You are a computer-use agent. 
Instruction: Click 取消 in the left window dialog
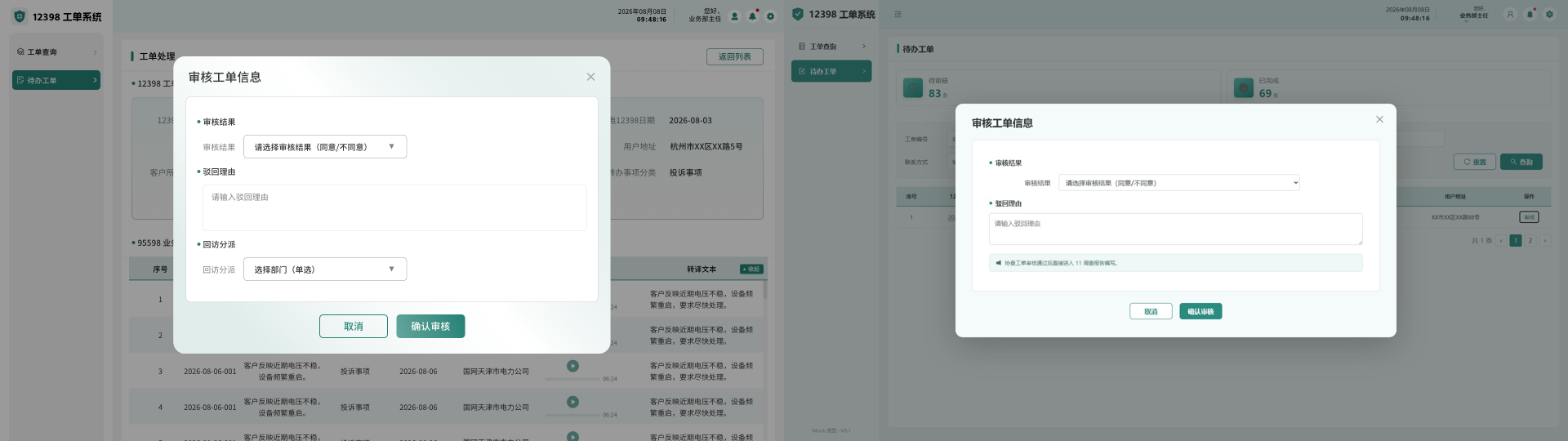(354, 327)
